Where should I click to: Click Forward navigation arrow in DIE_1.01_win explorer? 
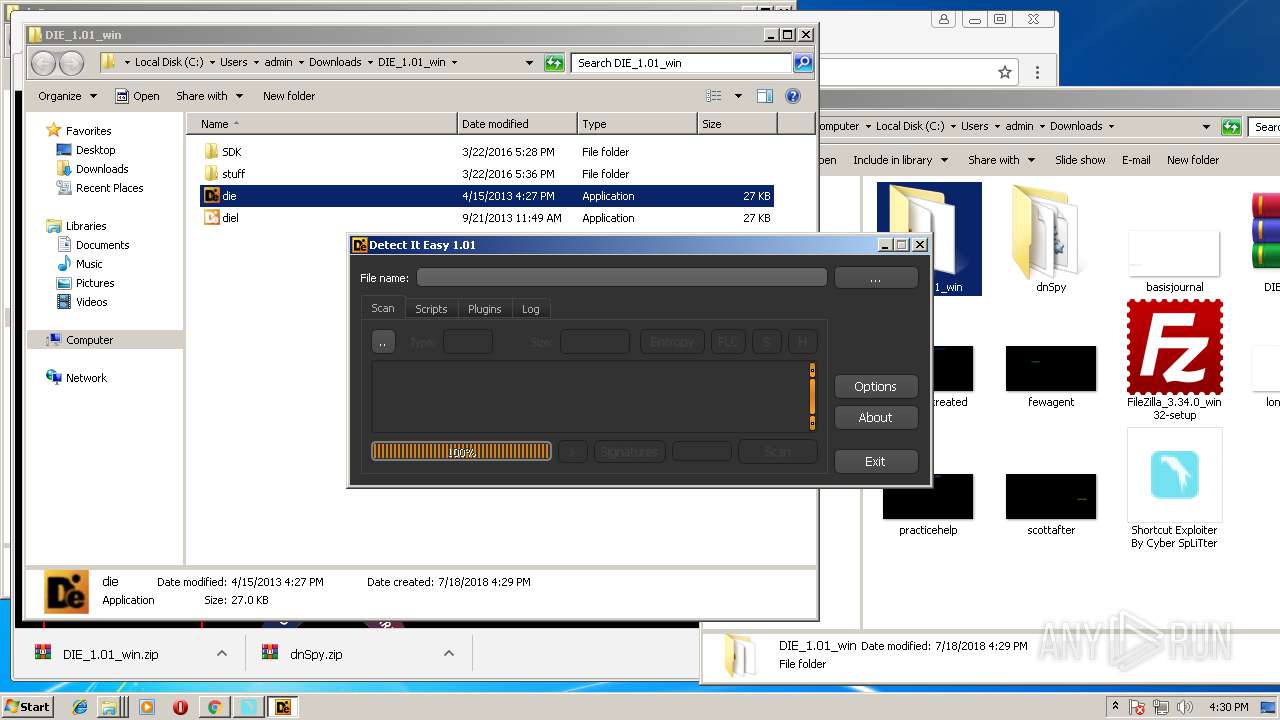pyautogui.click(x=71, y=63)
